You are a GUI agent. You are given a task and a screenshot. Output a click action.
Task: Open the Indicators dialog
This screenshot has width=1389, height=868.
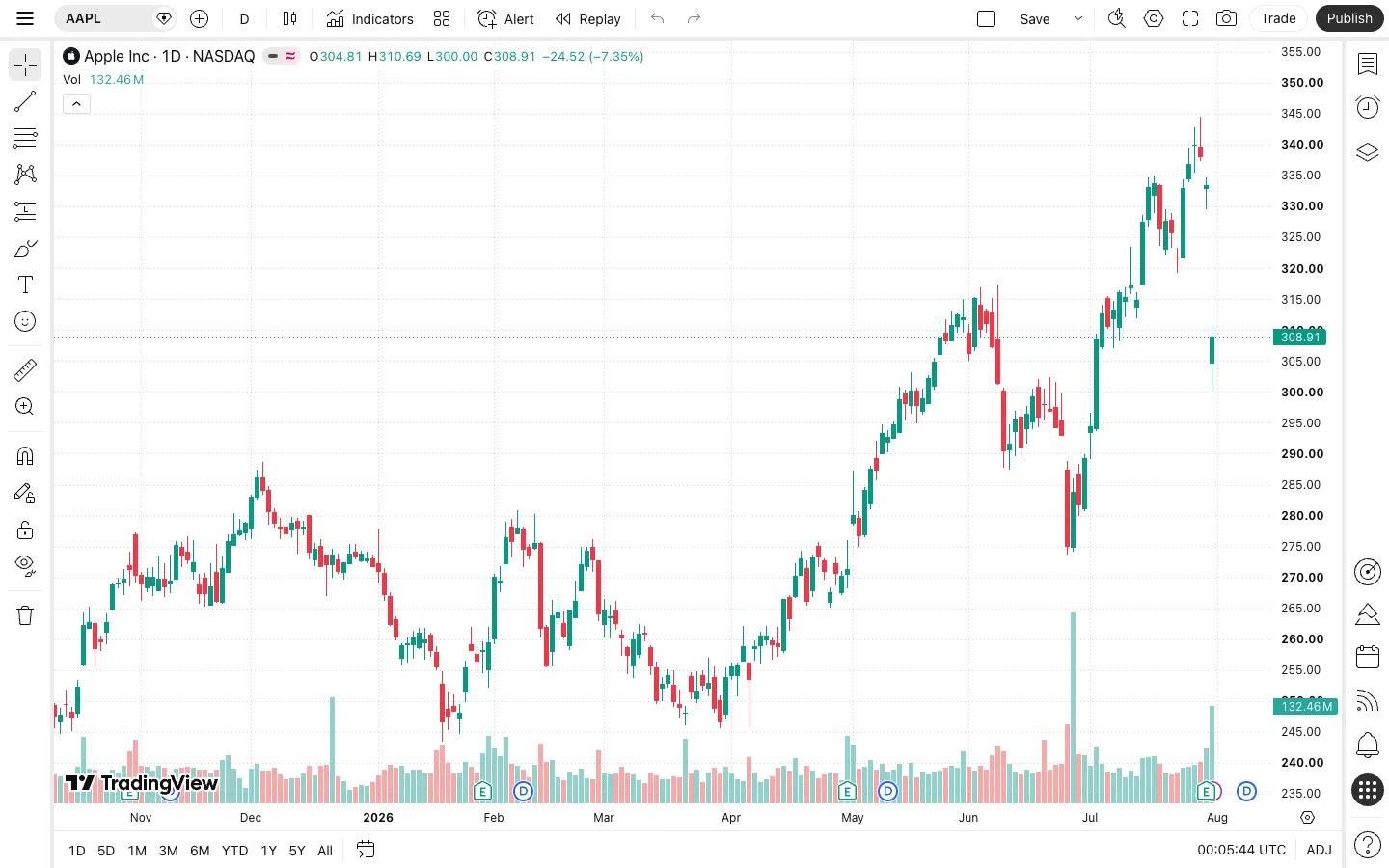(370, 18)
